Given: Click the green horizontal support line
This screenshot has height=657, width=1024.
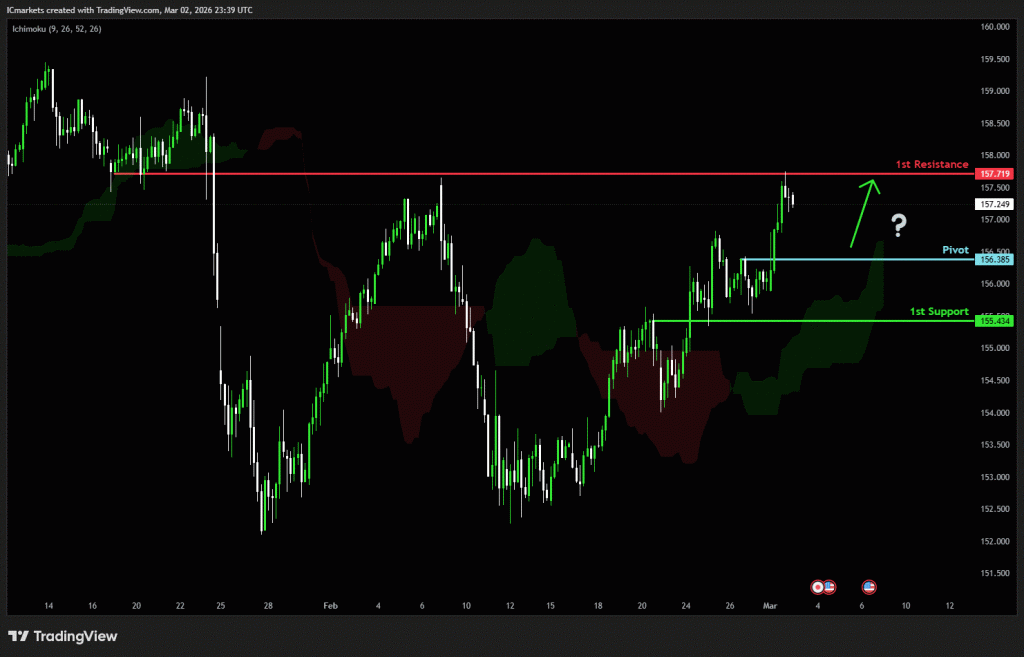Looking at the screenshot, I should point(800,321).
